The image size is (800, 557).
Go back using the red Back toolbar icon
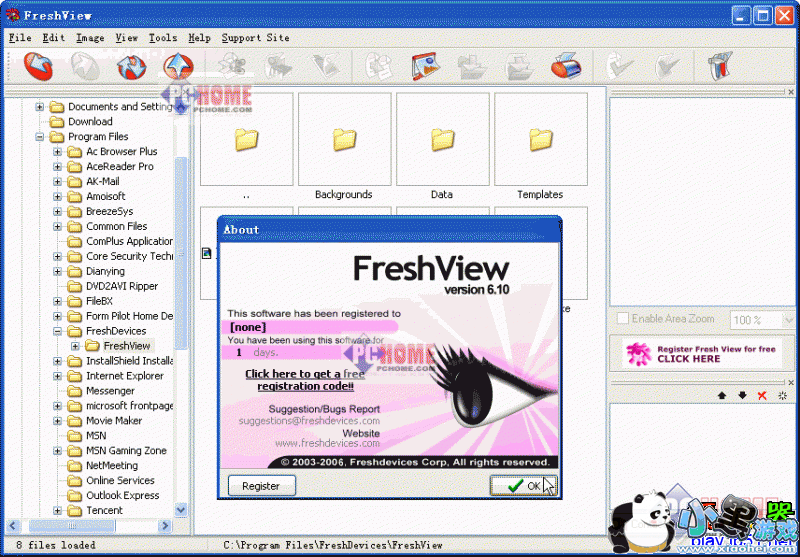tap(38, 66)
